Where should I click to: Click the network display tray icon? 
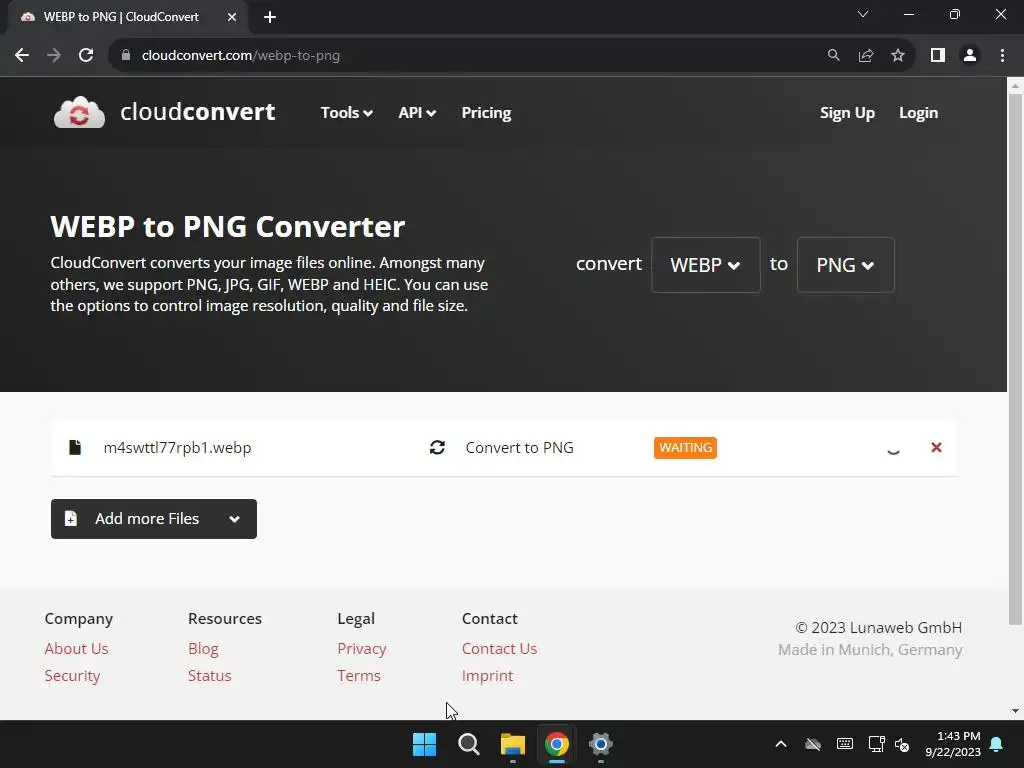tap(876, 744)
